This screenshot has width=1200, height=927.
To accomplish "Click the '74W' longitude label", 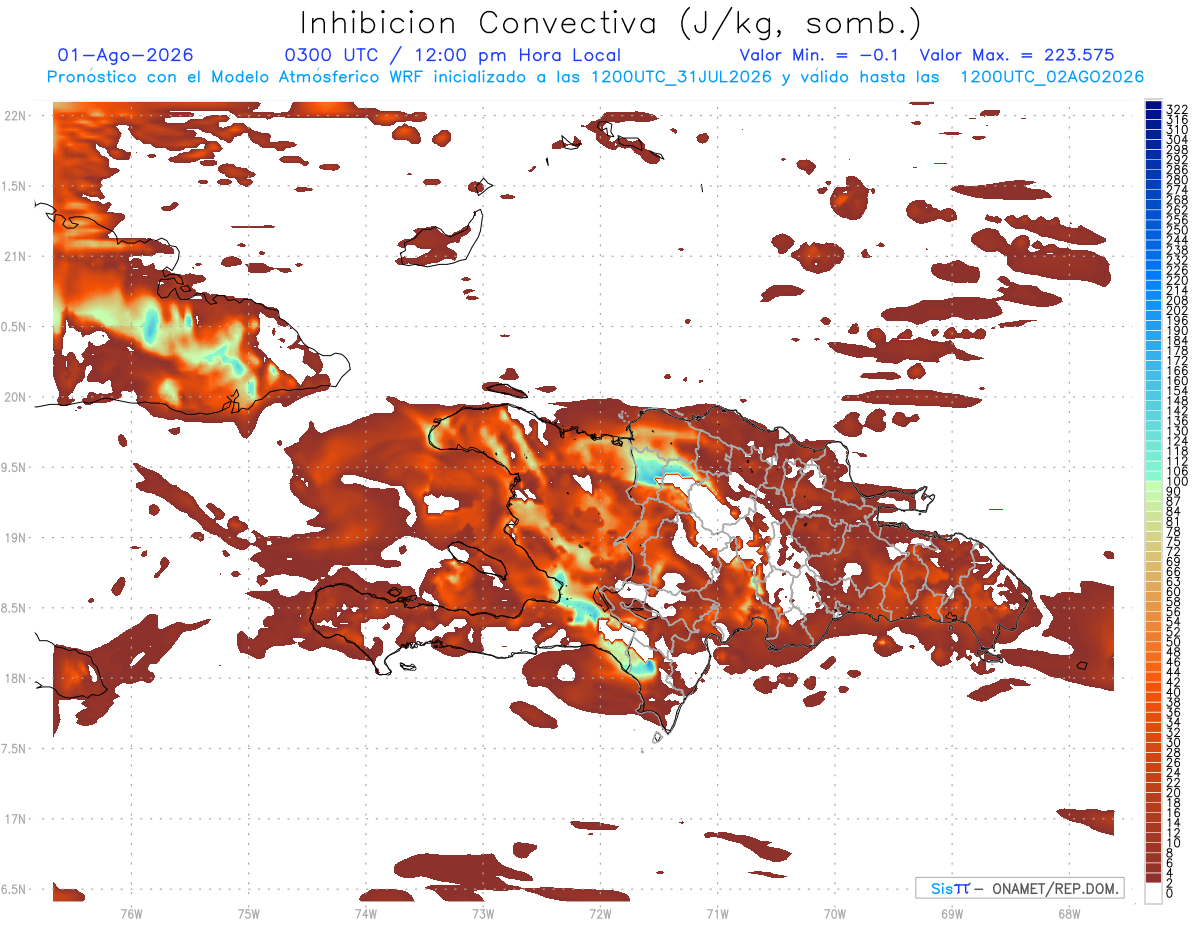I will point(366,914).
